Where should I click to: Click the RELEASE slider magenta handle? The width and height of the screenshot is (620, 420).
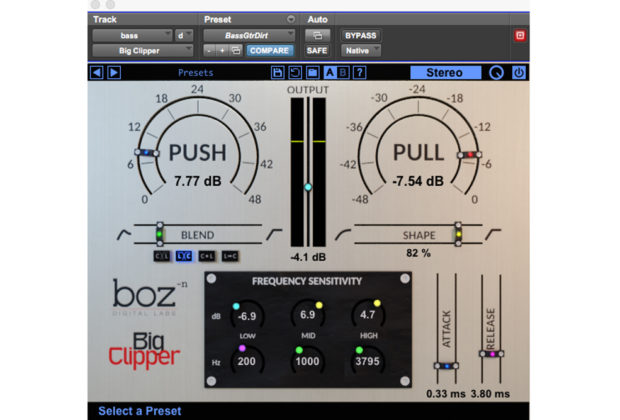coord(491,354)
